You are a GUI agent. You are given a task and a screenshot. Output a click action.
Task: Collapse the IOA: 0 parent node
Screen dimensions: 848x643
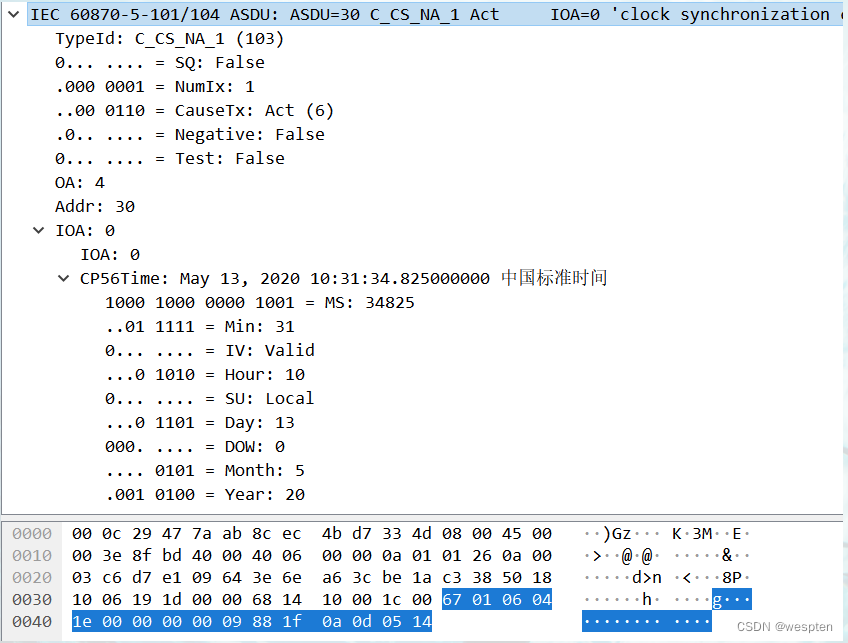click(38, 230)
